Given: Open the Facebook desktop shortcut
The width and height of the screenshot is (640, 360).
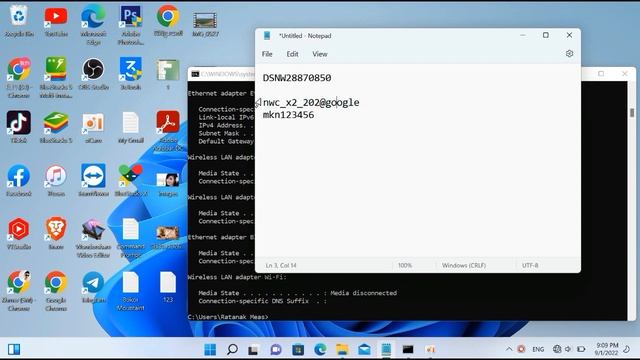Looking at the screenshot, I should coord(18,180).
